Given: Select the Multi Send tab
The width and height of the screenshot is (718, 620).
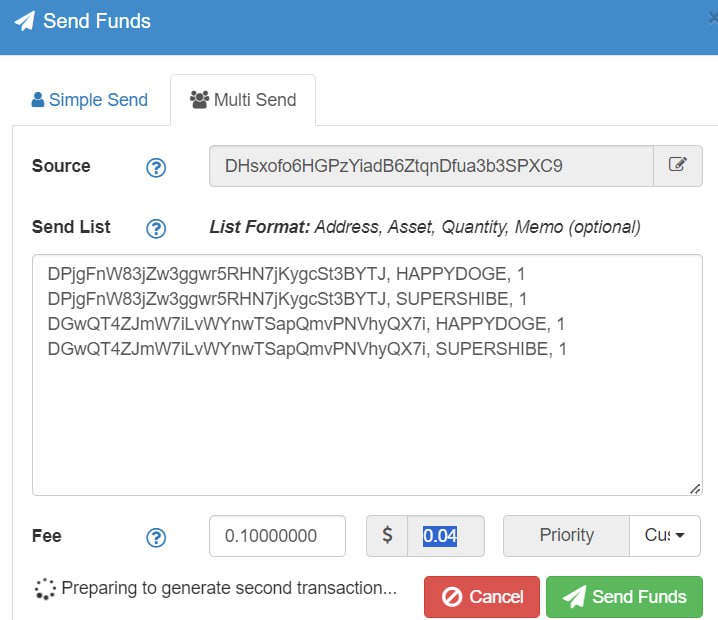Looking at the screenshot, I should click(x=243, y=100).
